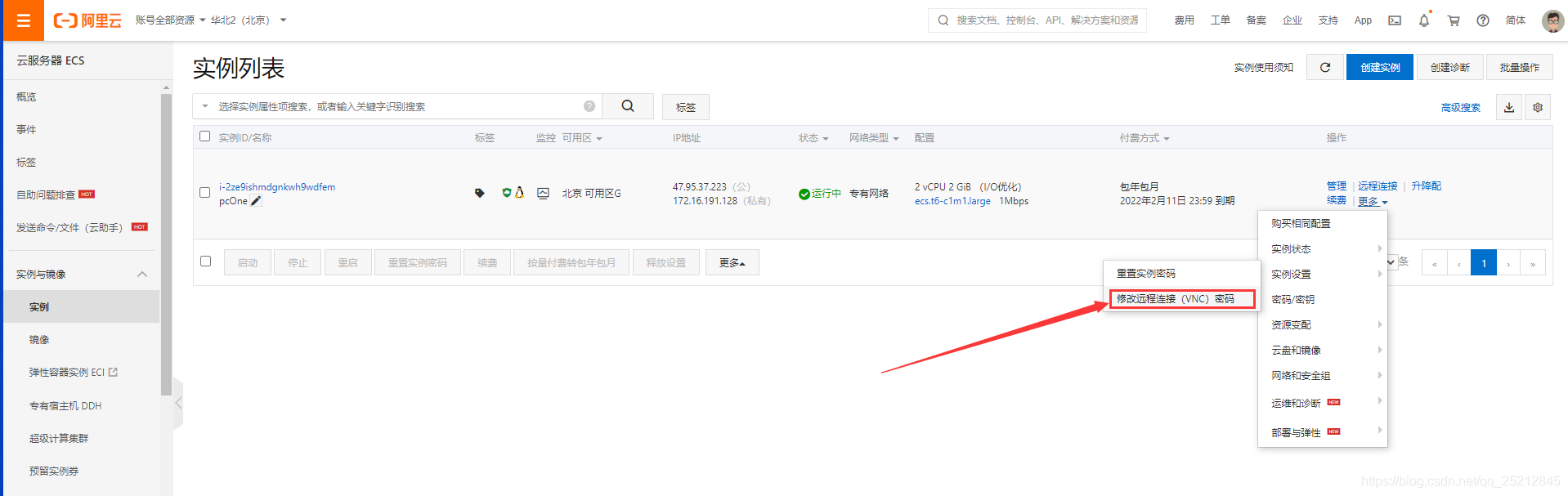Open the North China 2 Beijing region dropdown
The width and height of the screenshot is (1568, 496).
click(249, 20)
